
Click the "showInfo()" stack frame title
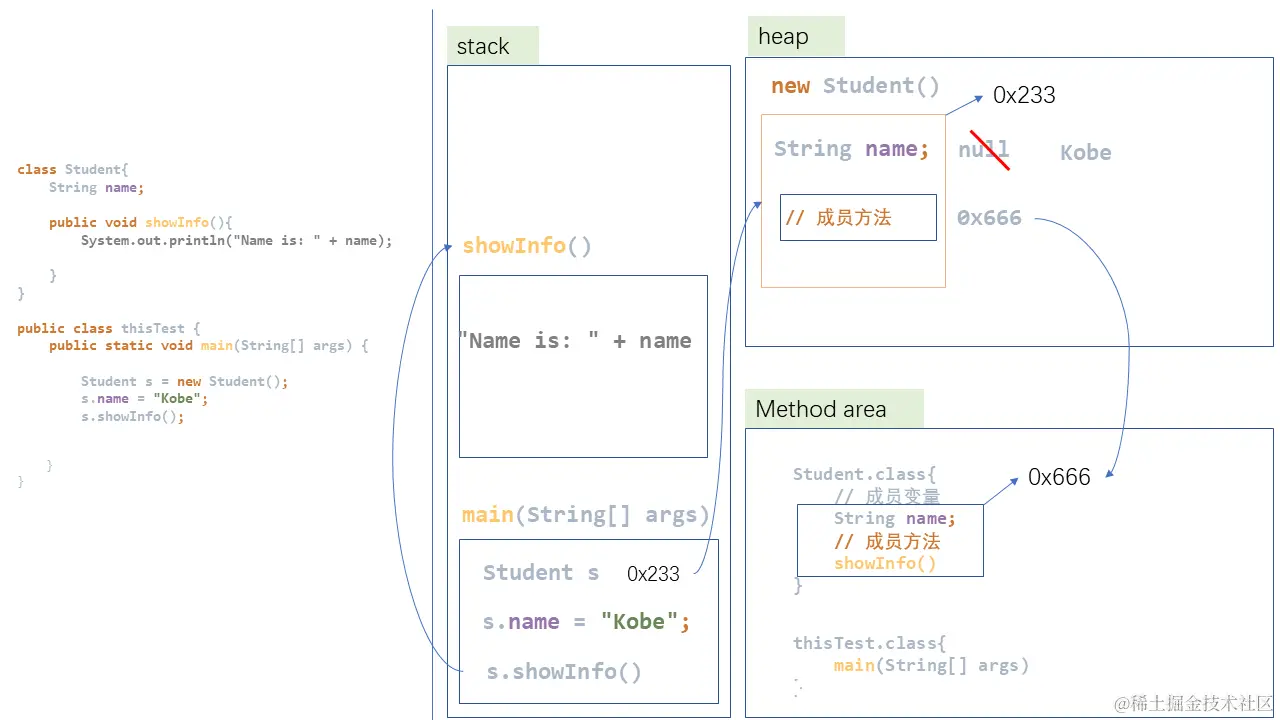pos(527,246)
